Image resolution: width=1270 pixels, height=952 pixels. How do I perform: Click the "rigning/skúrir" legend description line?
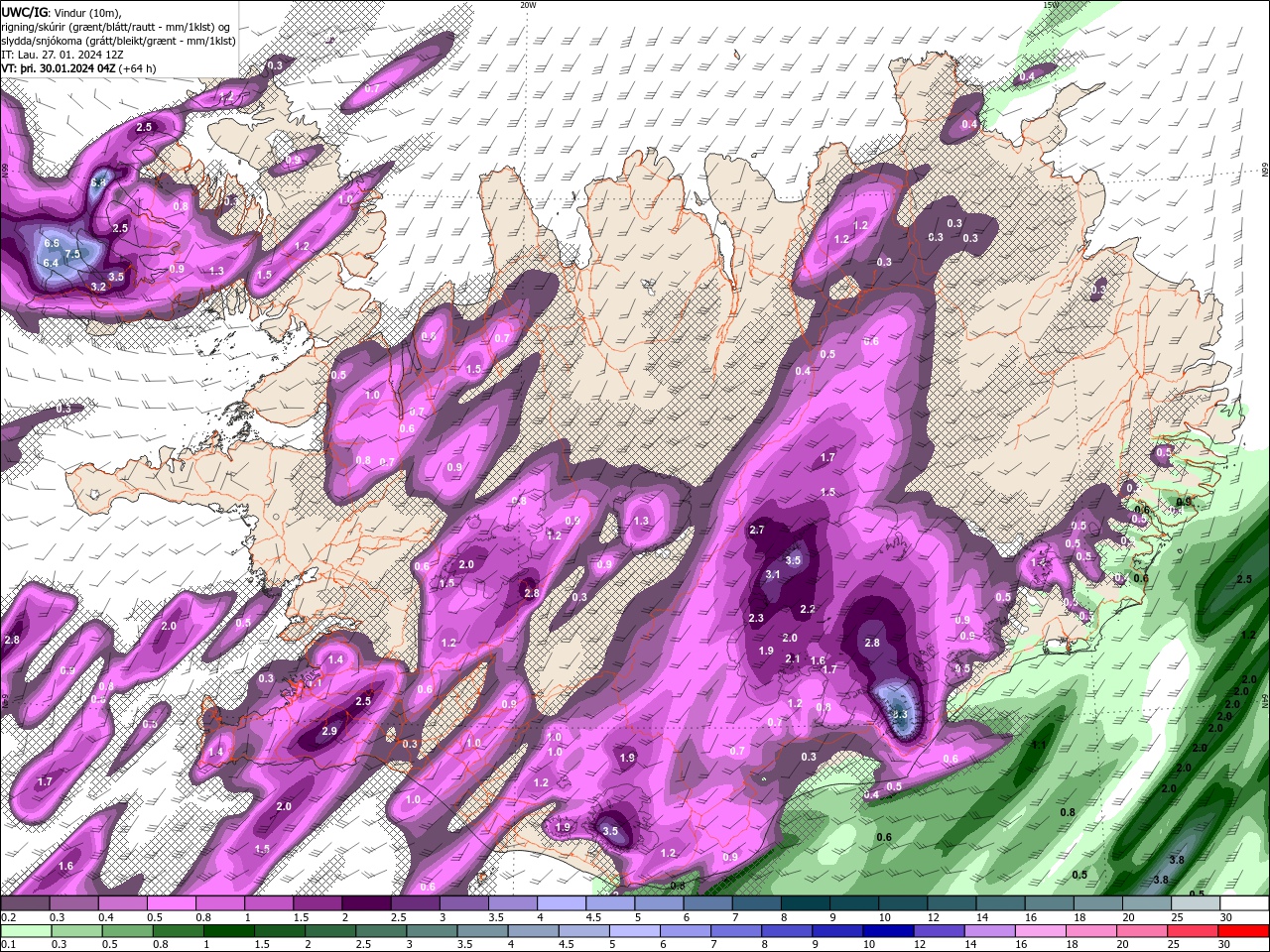(x=117, y=27)
